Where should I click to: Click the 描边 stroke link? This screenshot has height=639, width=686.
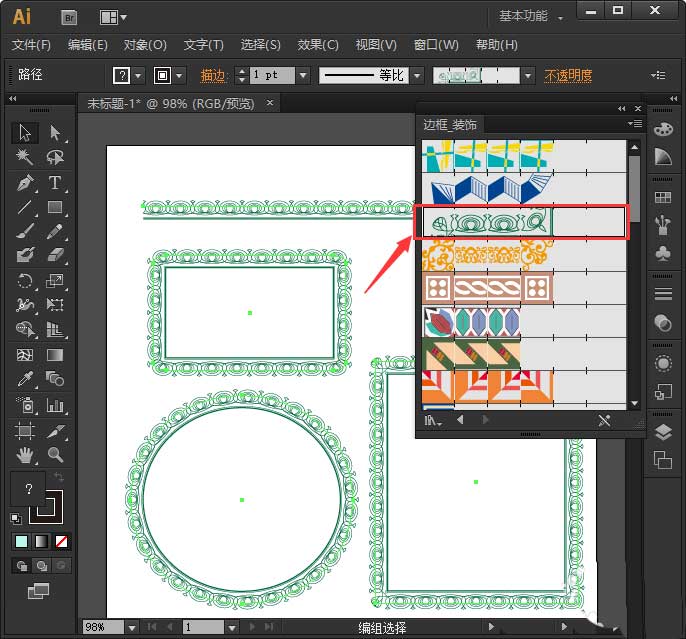[x=212, y=76]
